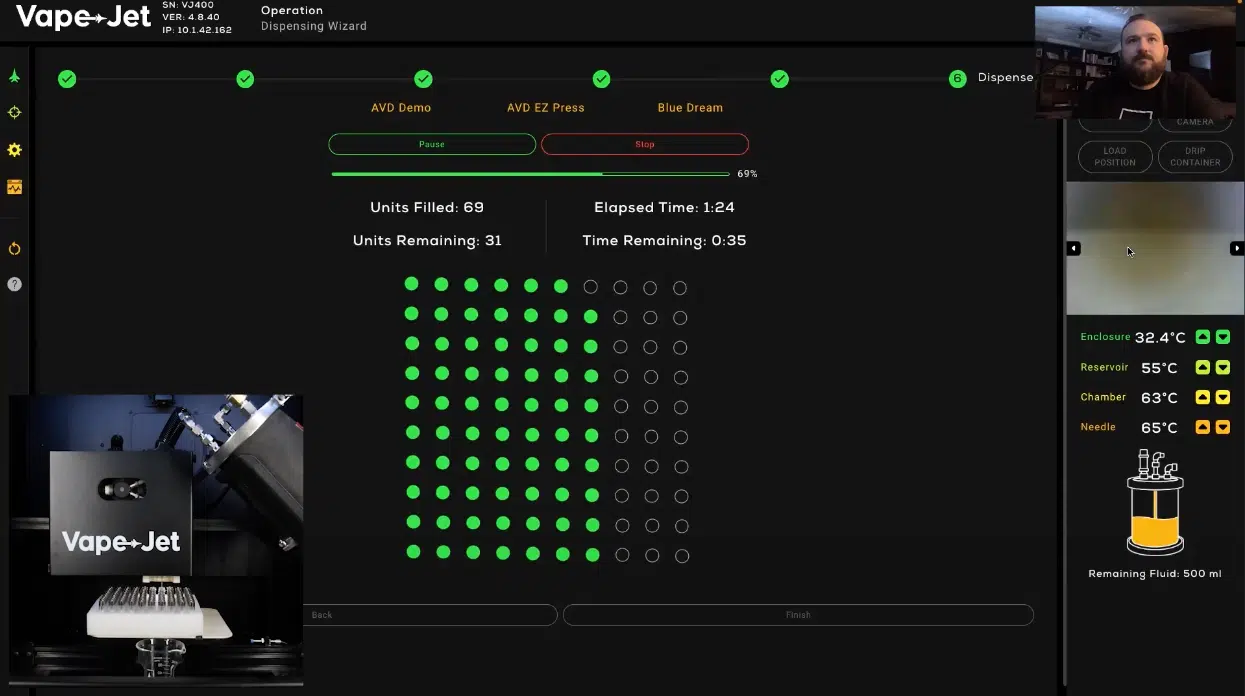Lower the Reservoir temperature
The image size is (1245, 696).
point(1222,367)
